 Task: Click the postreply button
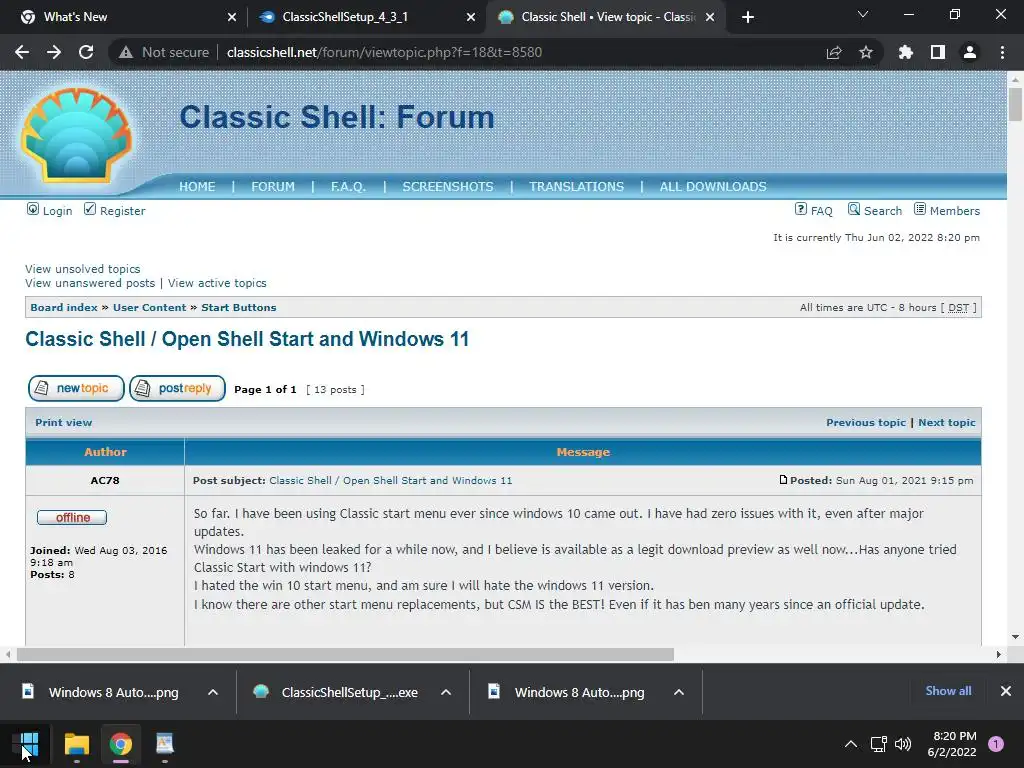[178, 389]
